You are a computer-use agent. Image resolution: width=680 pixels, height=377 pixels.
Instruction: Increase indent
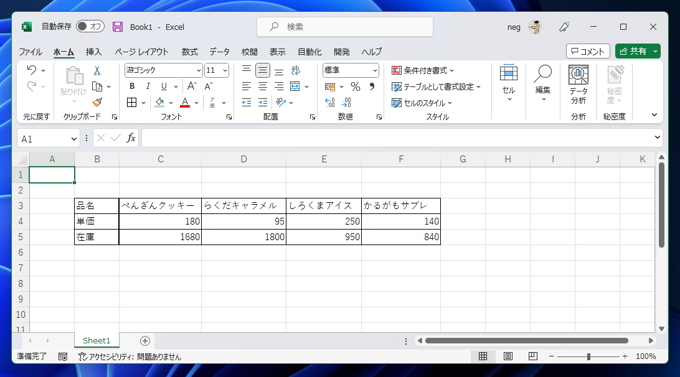(262, 102)
